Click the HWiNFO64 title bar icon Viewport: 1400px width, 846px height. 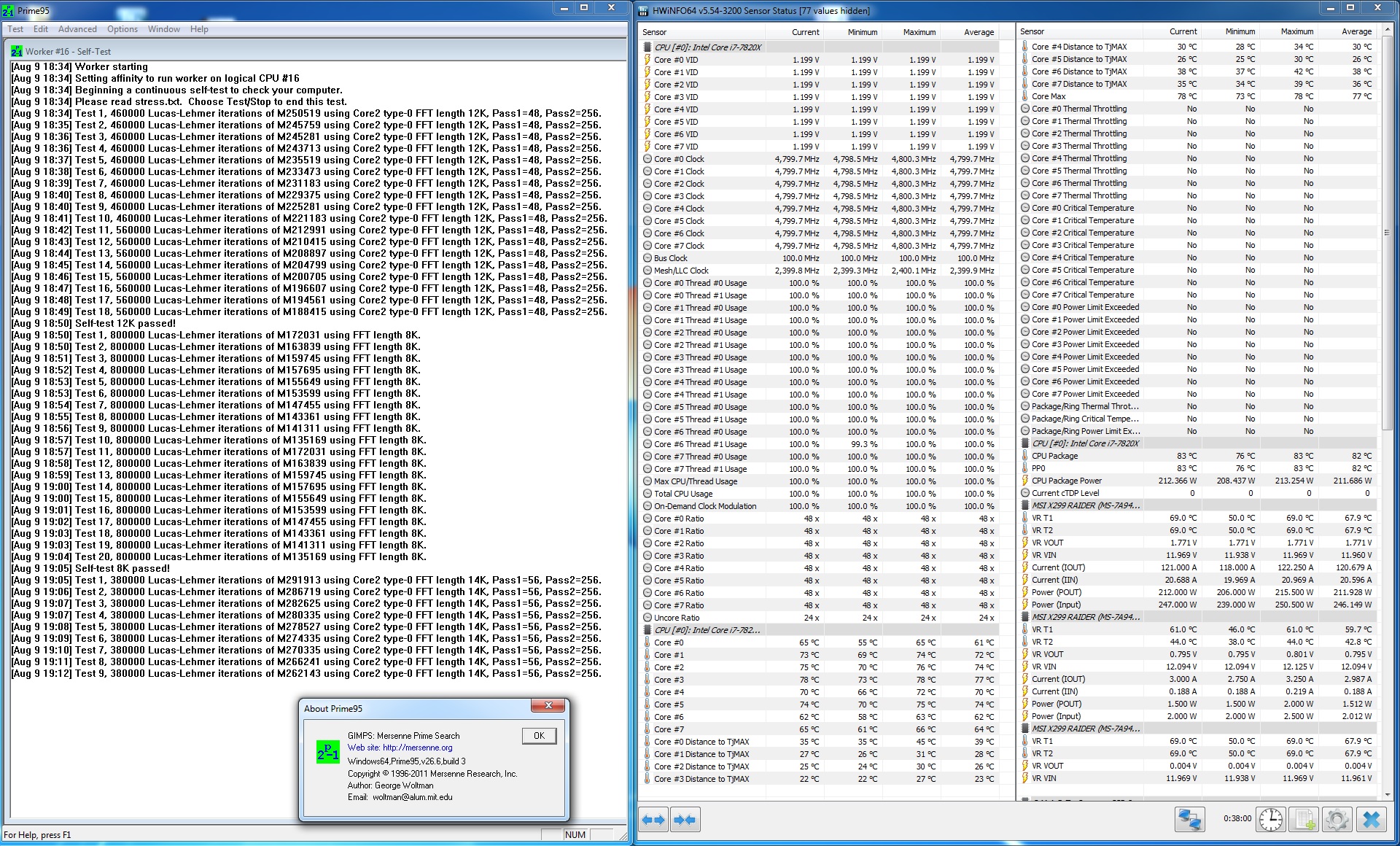pos(643,10)
